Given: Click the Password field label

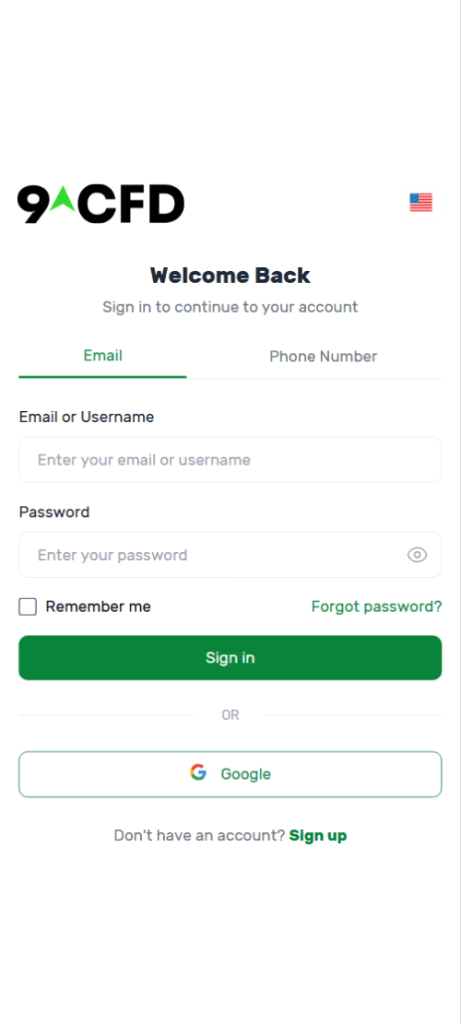Looking at the screenshot, I should tap(54, 512).
